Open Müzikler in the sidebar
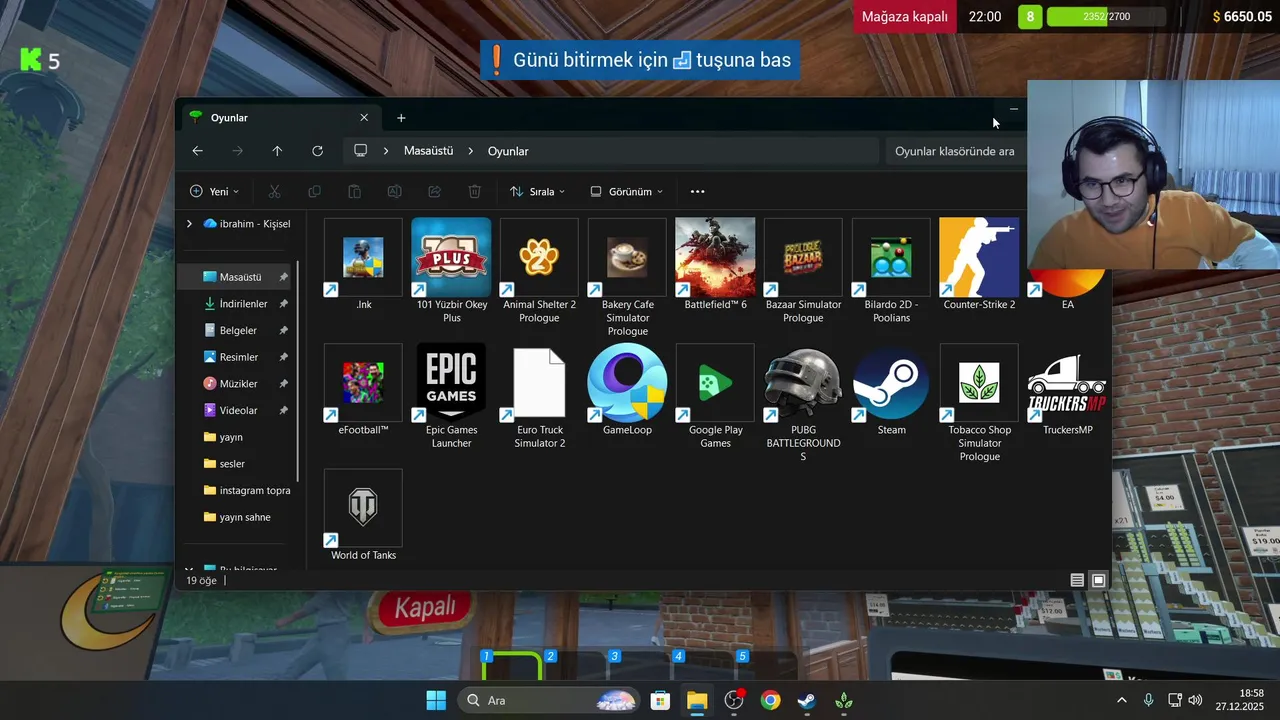The width and height of the screenshot is (1280, 720). pyautogui.click(x=237, y=384)
